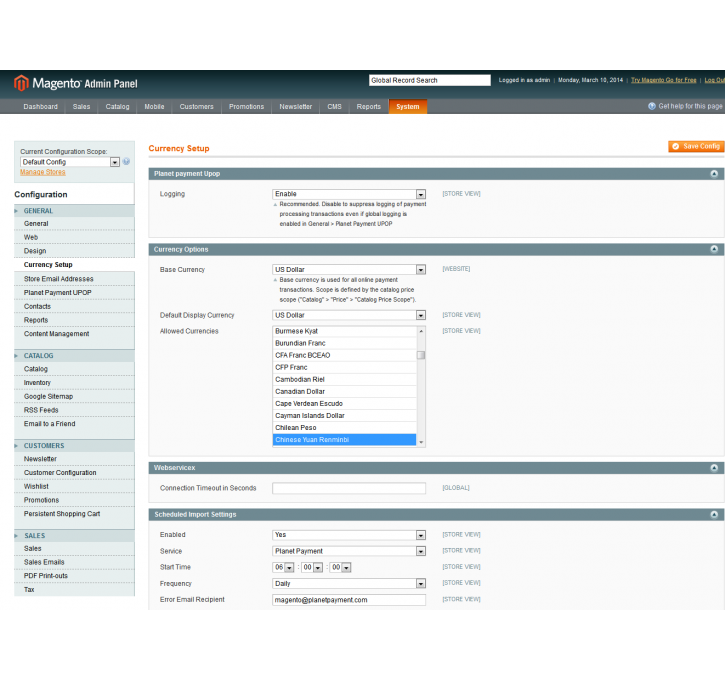This screenshot has width=725, height=680.
Task: Open the Customers top menu
Action: click(197, 107)
